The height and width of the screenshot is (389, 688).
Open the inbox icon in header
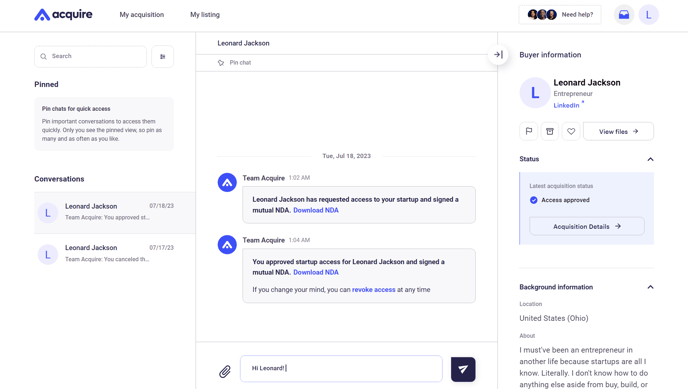coord(624,14)
